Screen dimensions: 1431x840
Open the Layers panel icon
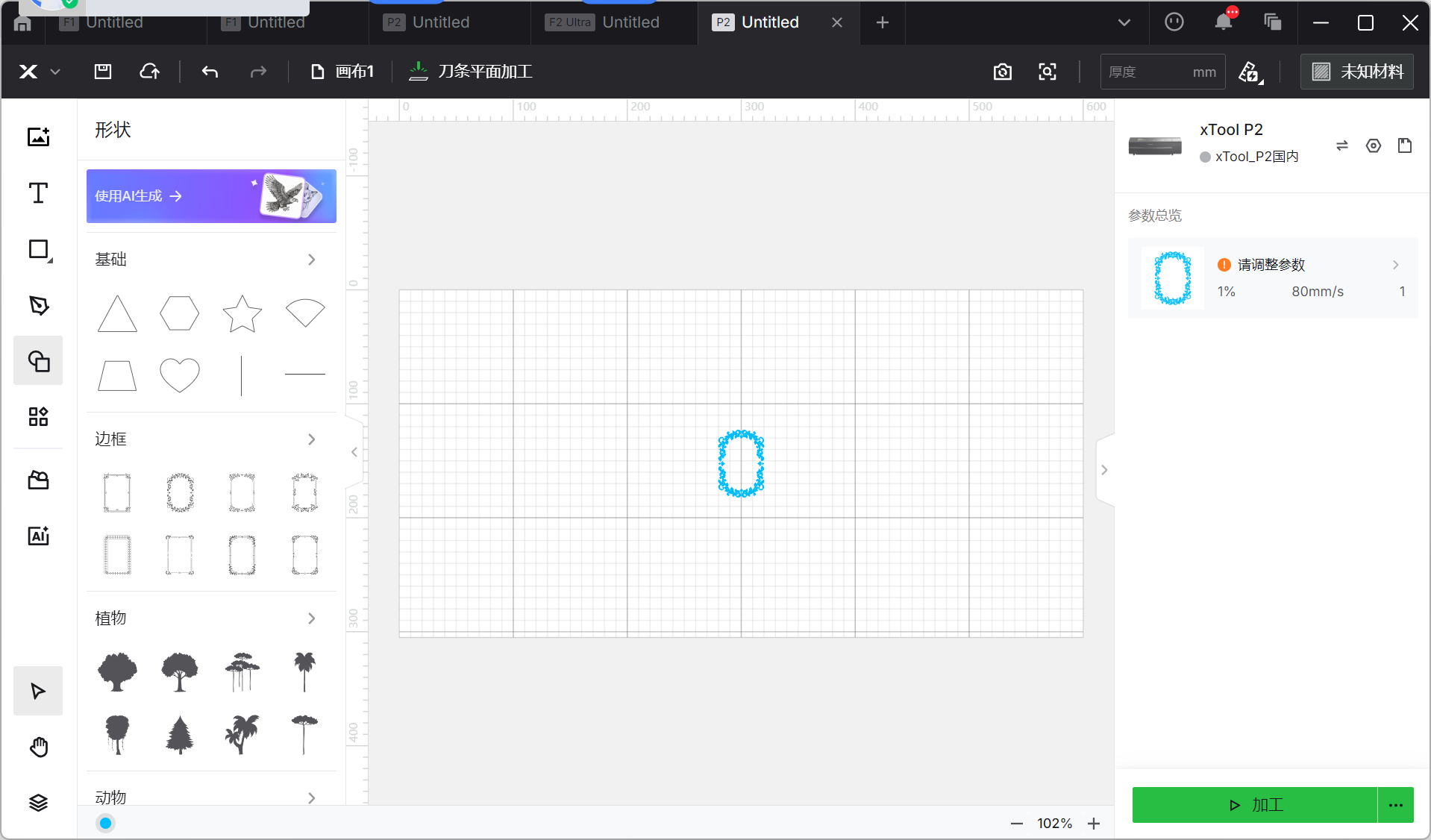pos(38,803)
